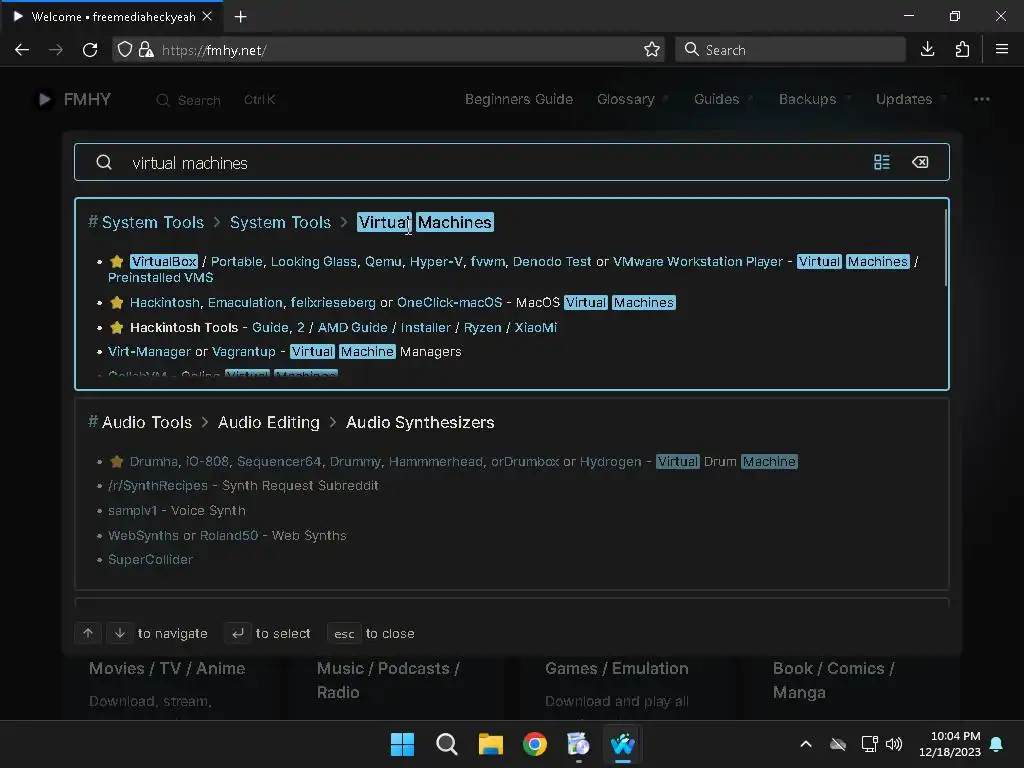Open the notification bell in the tray
This screenshot has width=1024, height=768.
tap(997, 744)
